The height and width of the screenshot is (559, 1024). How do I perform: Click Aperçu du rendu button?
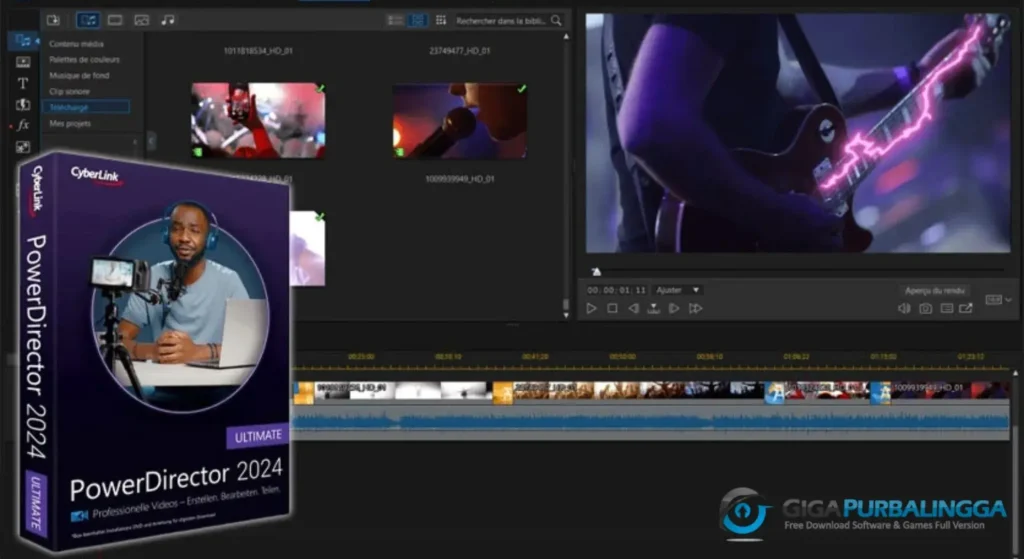click(x=935, y=291)
